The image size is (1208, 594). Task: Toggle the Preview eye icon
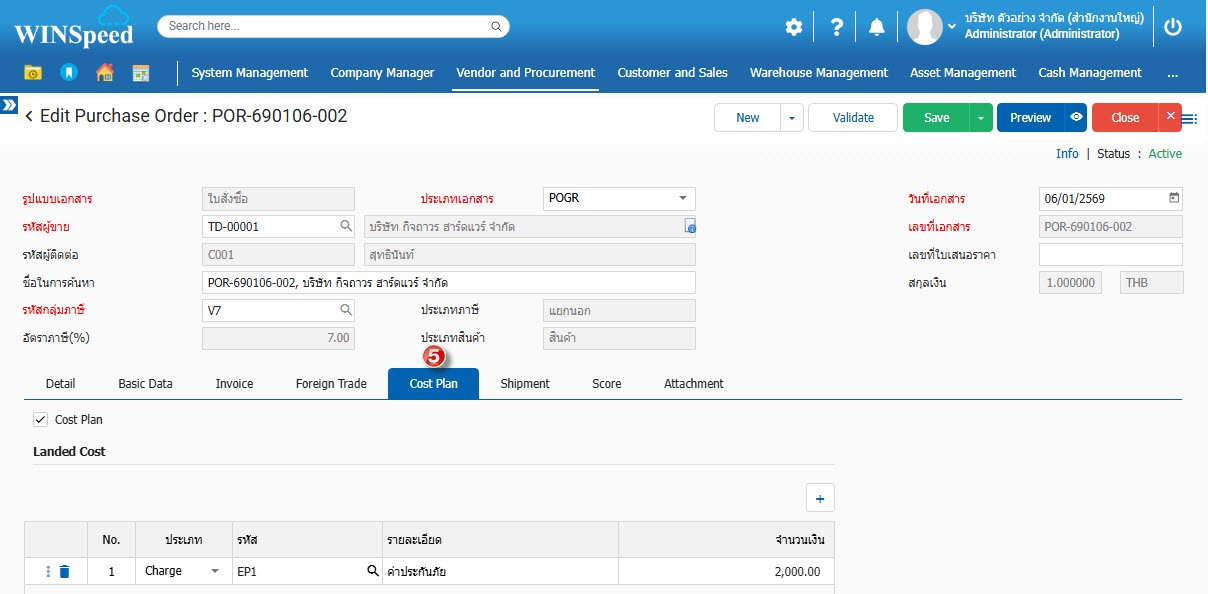click(x=1075, y=118)
